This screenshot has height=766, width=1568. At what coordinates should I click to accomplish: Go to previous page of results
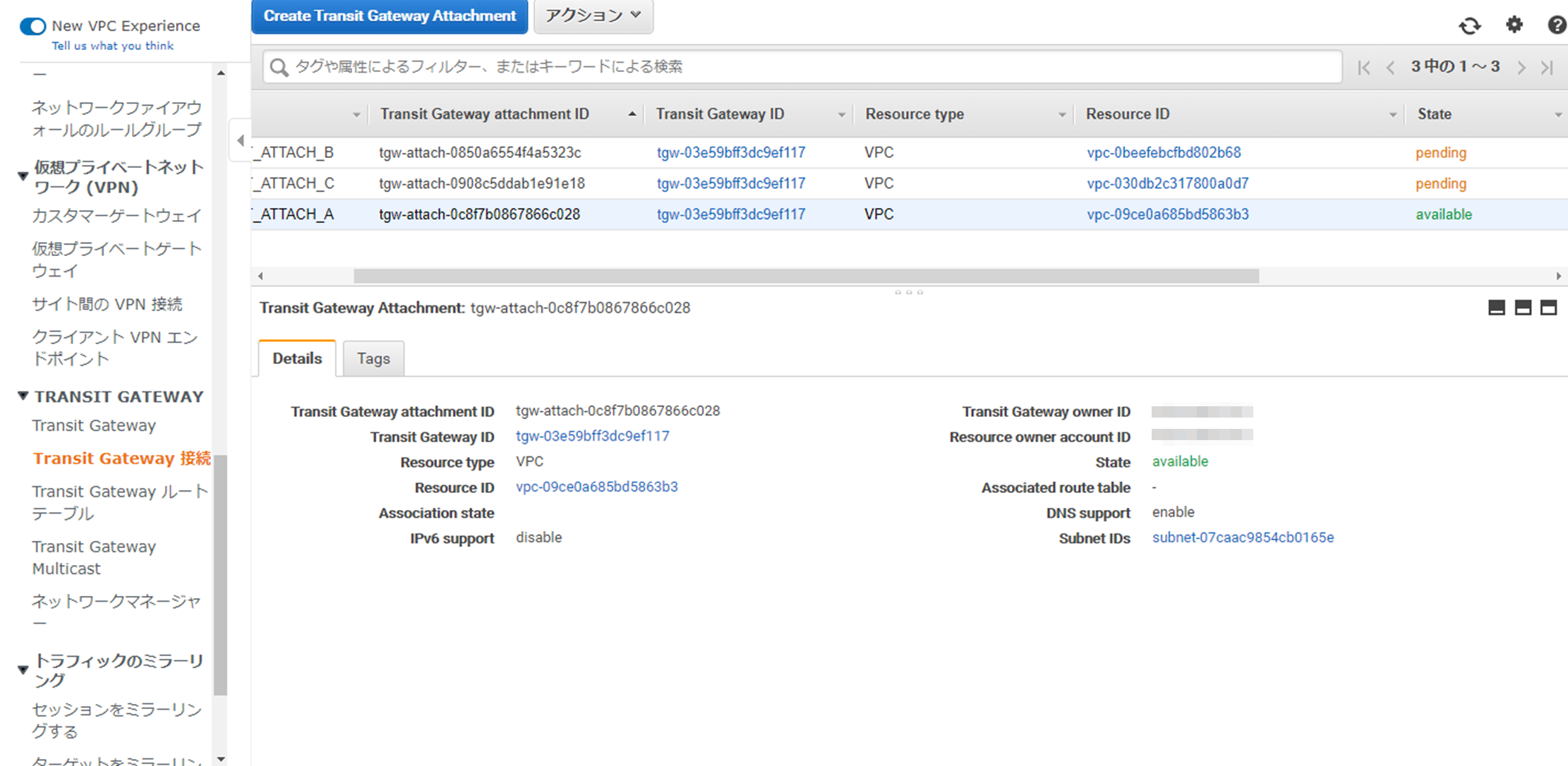(x=1390, y=67)
